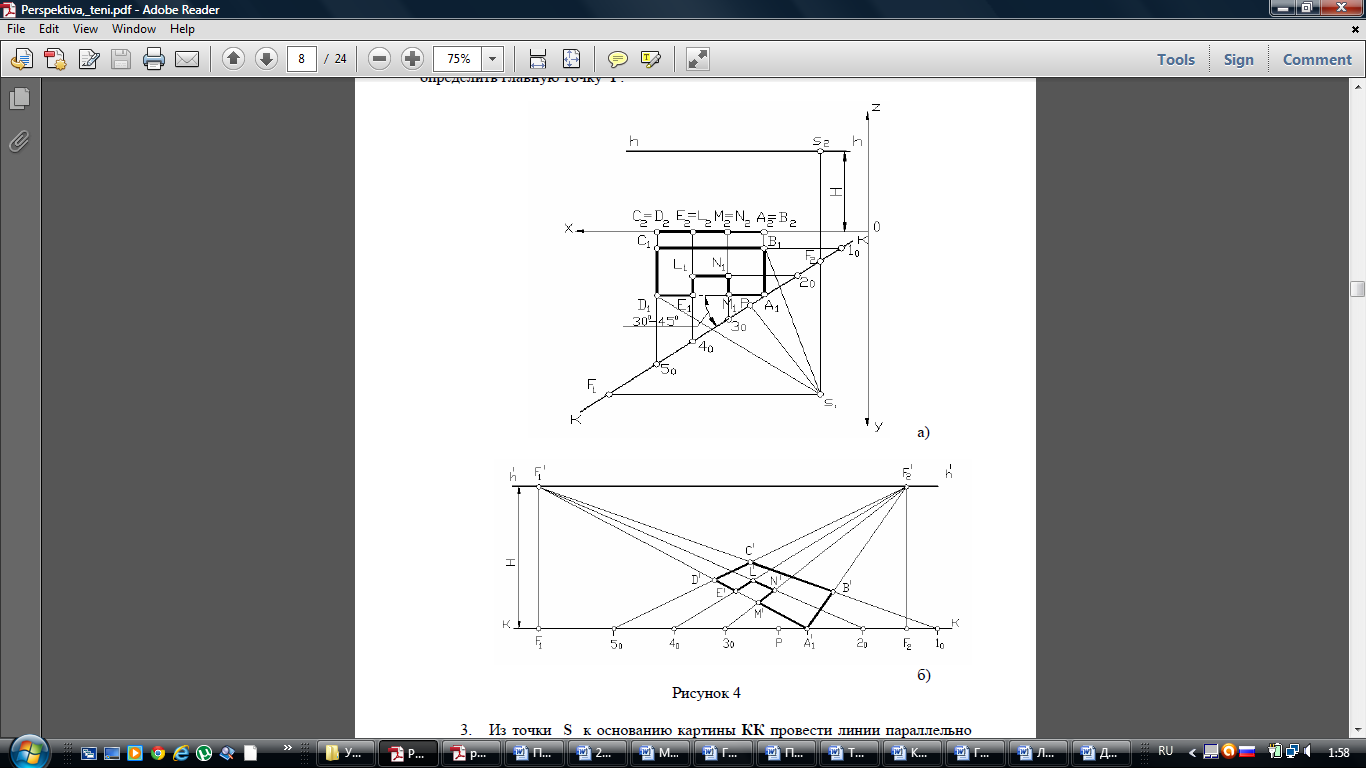Image resolution: width=1366 pixels, height=768 pixels.
Task: Send file by email envelope icon
Action: click(187, 59)
